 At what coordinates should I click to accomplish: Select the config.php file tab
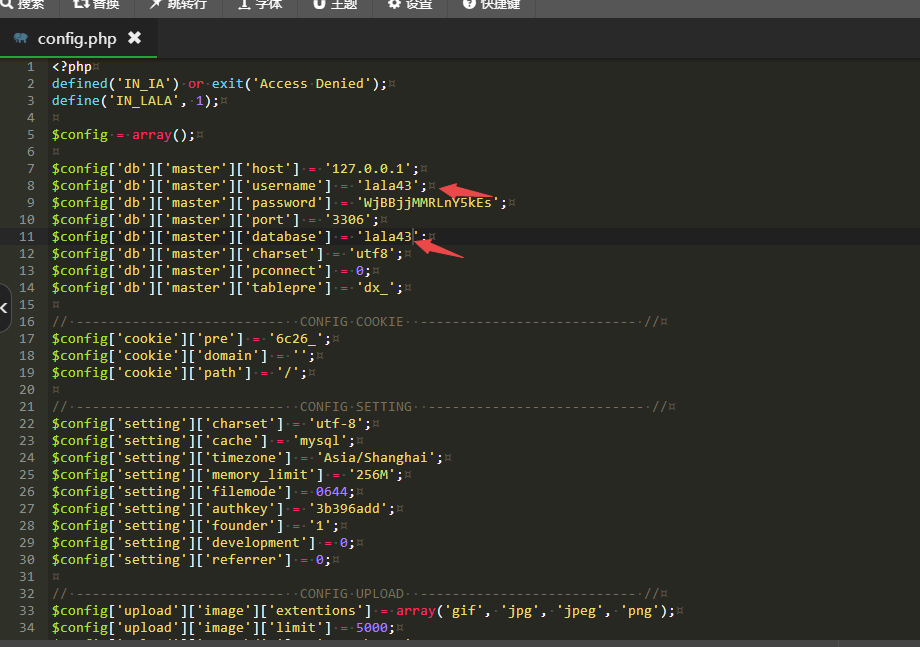click(77, 39)
